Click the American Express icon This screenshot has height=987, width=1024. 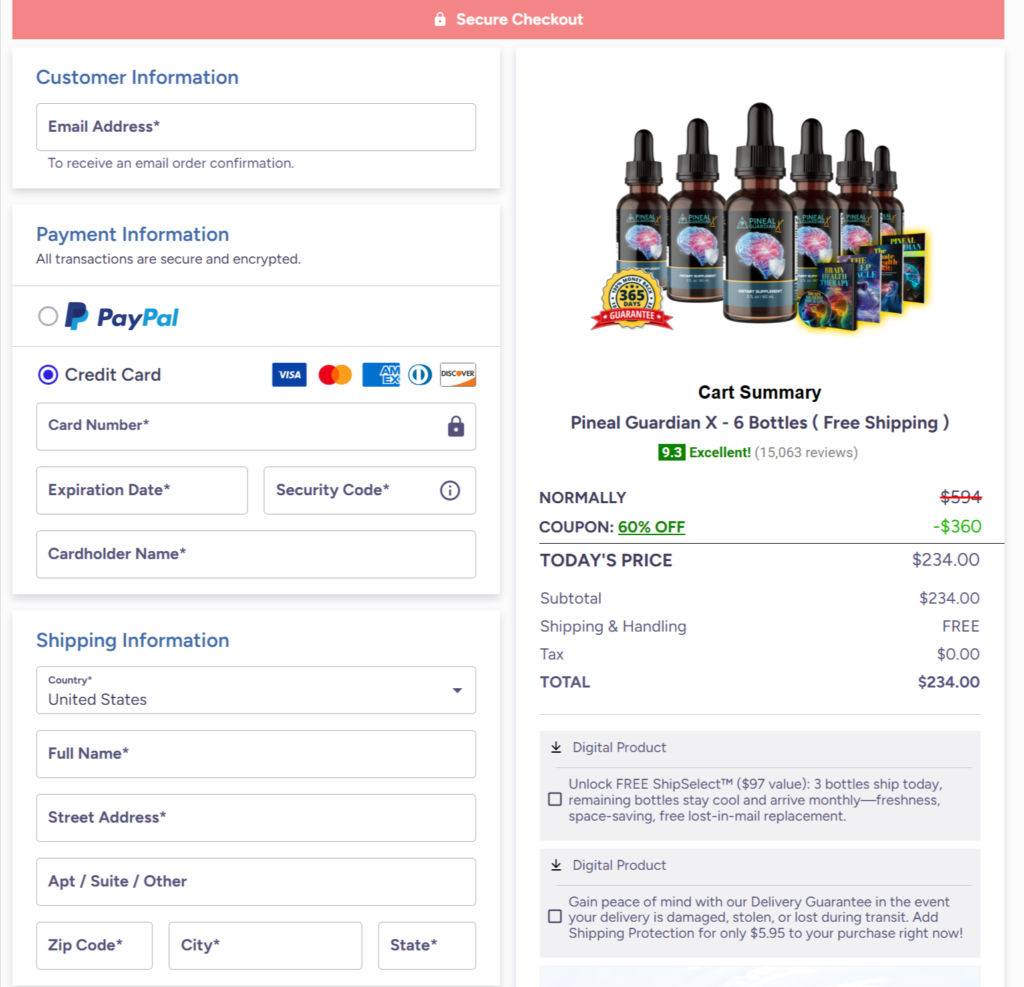pos(381,375)
